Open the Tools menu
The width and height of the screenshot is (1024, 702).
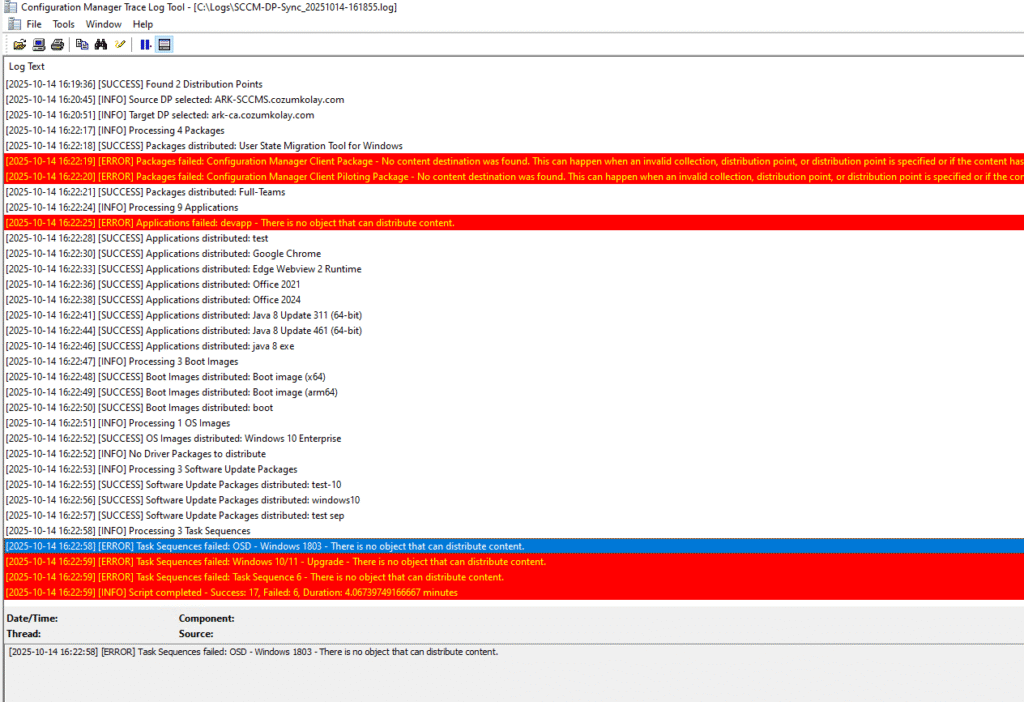tap(63, 24)
